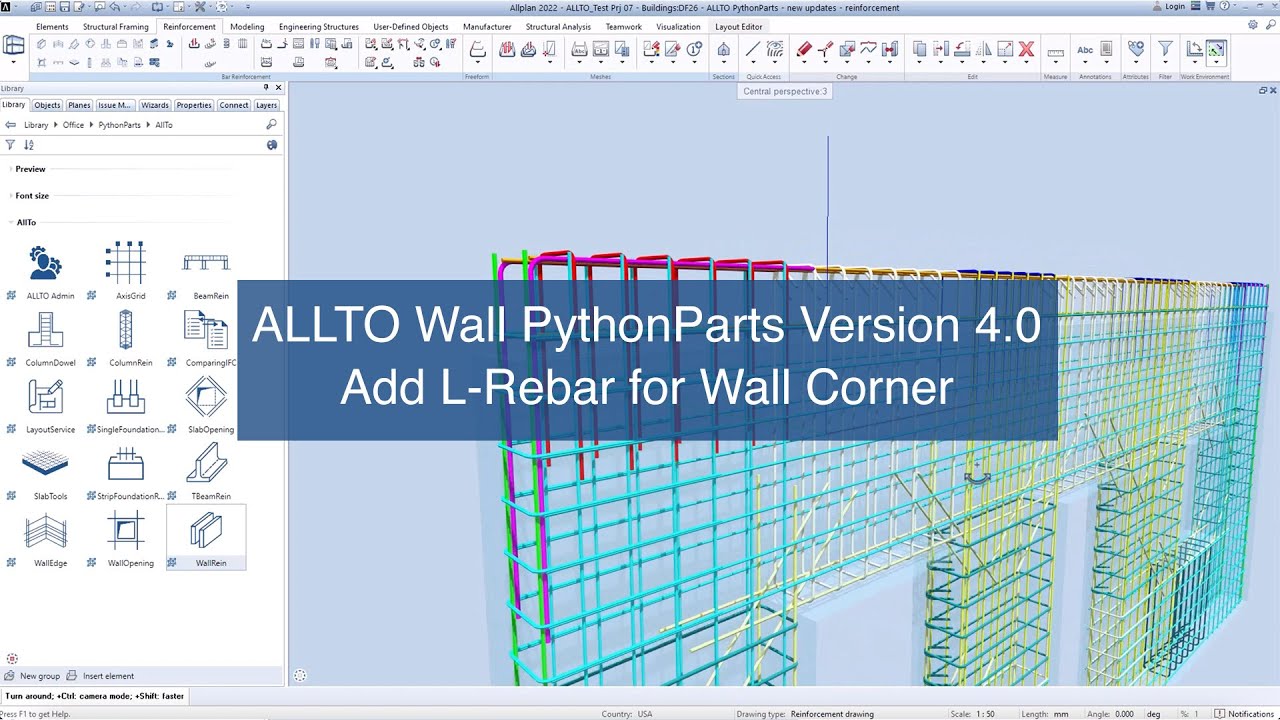
Task: Click library filter funnel icon
Action: click(x=10, y=145)
